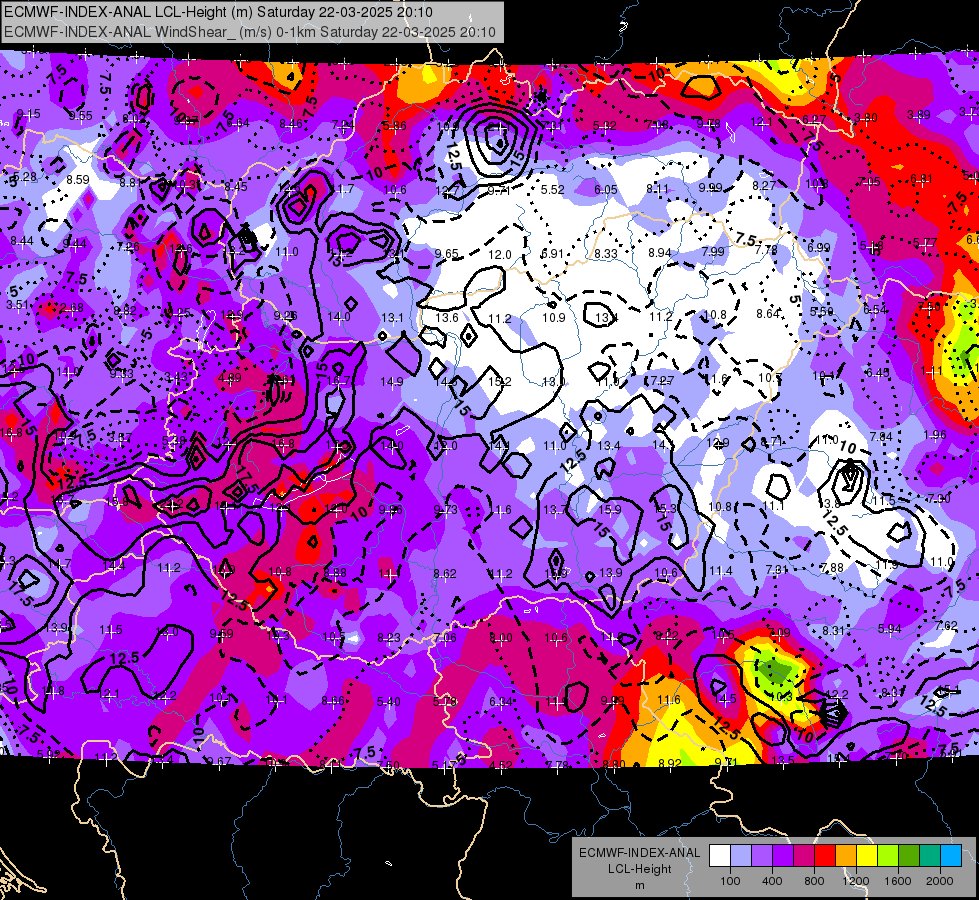The height and width of the screenshot is (900, 979).
Task: Click the wind shear value 9.99
Action: point(710,187)
